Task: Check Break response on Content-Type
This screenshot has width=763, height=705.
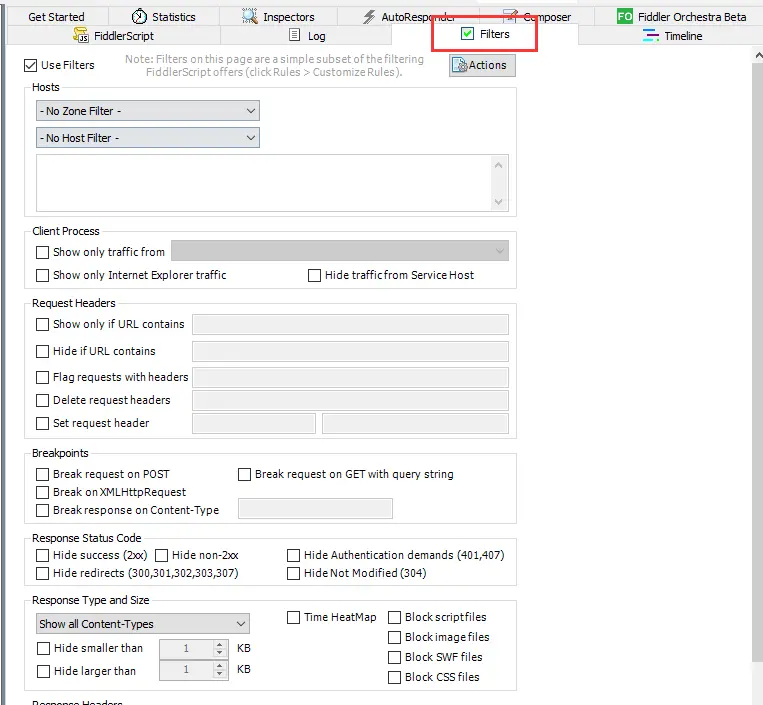Action: (x=42, y=510)
